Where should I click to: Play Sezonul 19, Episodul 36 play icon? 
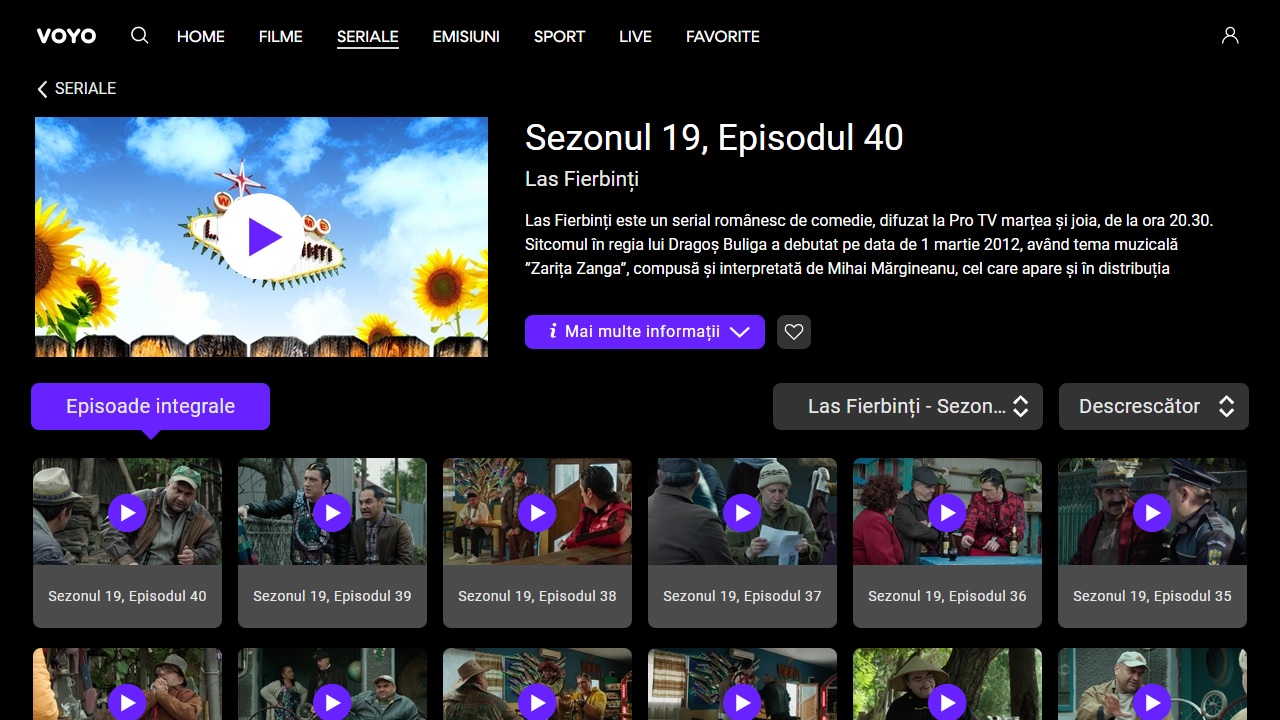[947, 513]
